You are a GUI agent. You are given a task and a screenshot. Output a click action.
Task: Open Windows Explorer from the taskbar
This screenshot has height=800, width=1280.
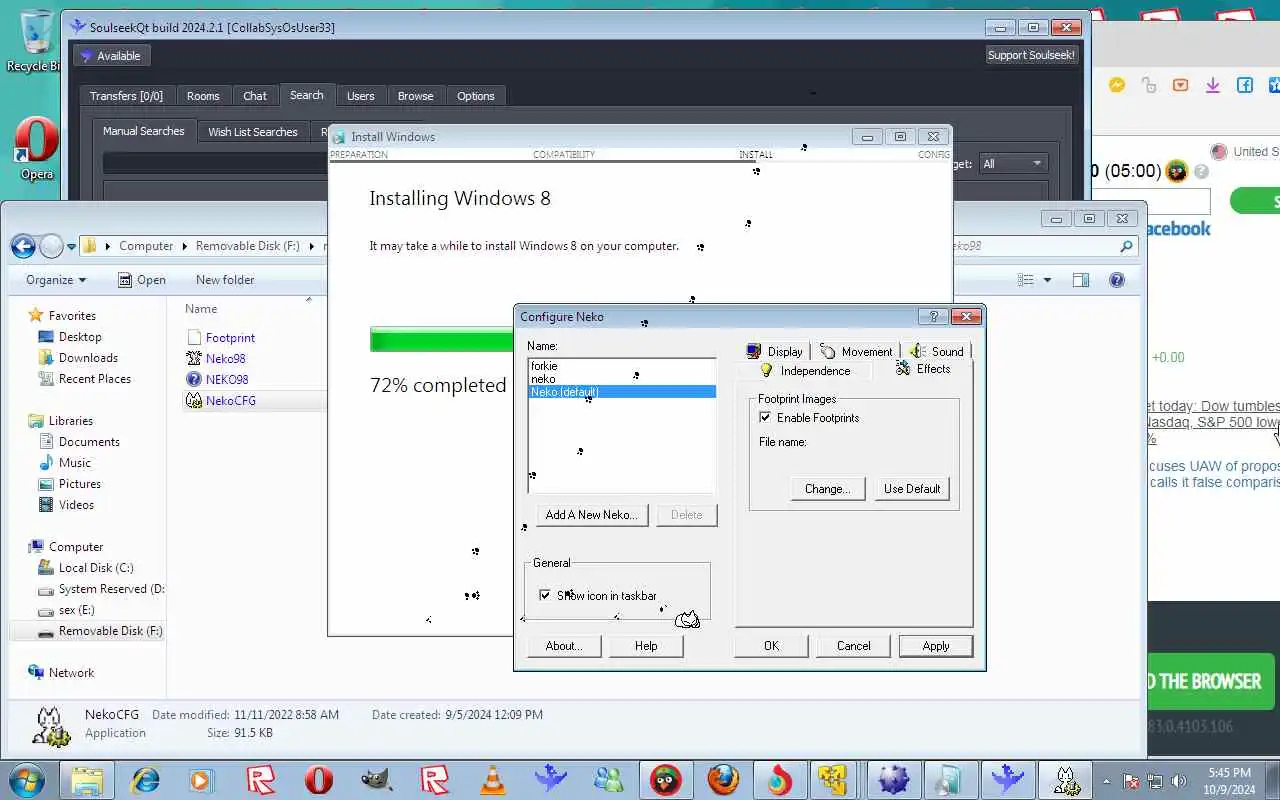(x=87, y=780)
